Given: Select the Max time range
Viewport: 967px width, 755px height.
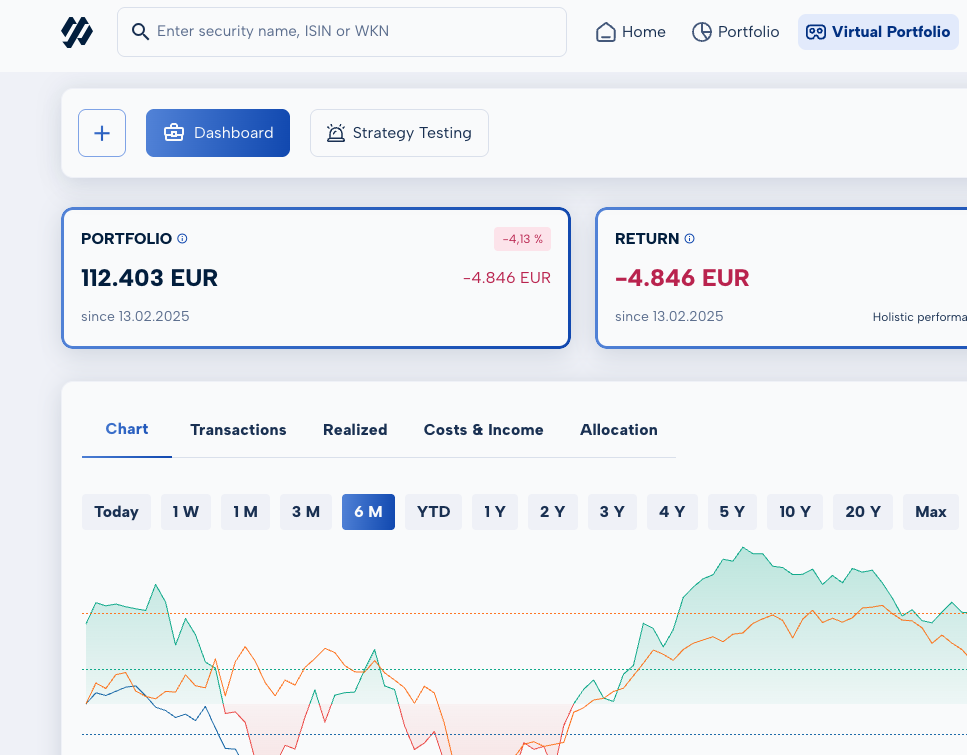Looking at the screenshot, I should tap(931, 512).
